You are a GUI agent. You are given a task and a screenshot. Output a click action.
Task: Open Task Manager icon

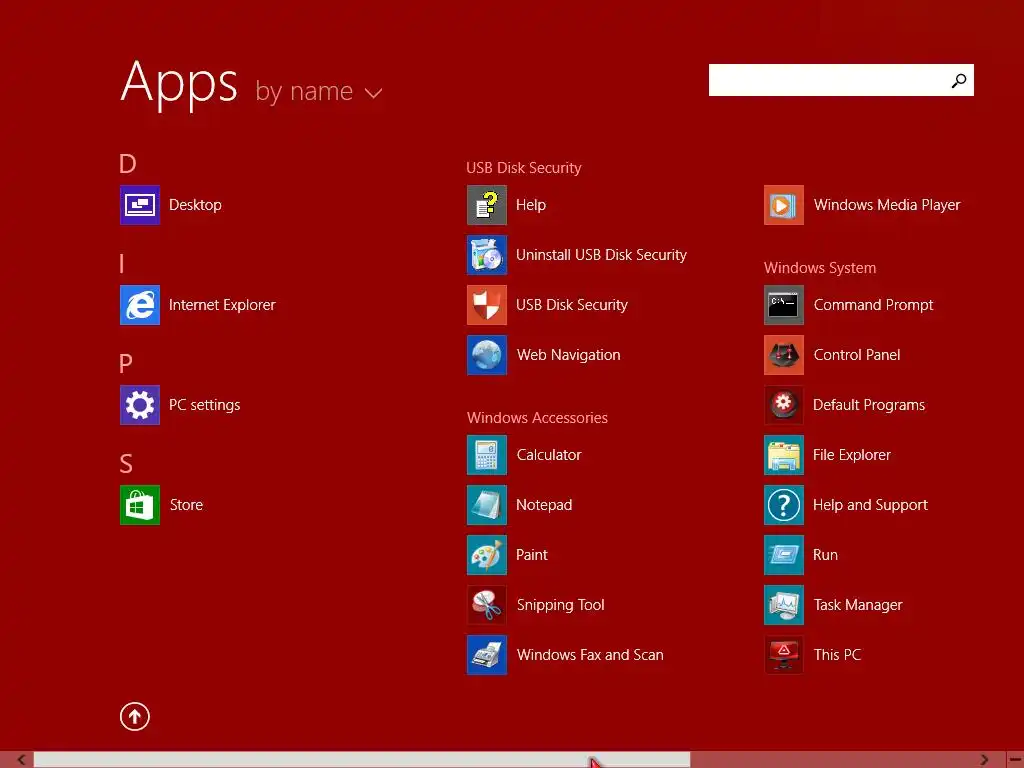784,605
